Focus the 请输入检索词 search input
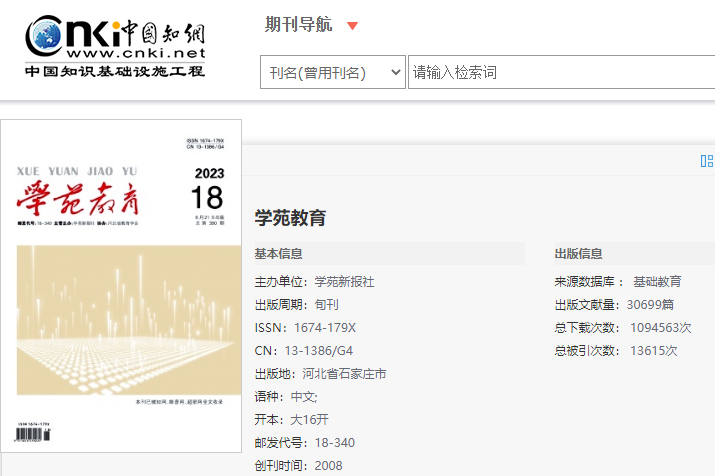This screenshot has height=476, width=715. pos(561,72)
